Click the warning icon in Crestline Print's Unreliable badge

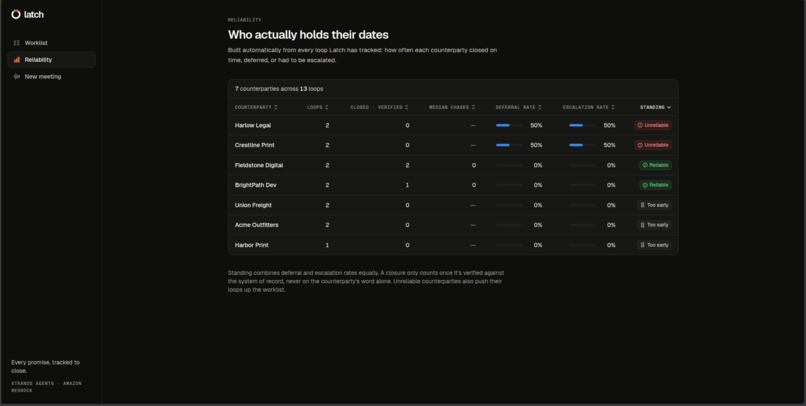click(640, 145)
